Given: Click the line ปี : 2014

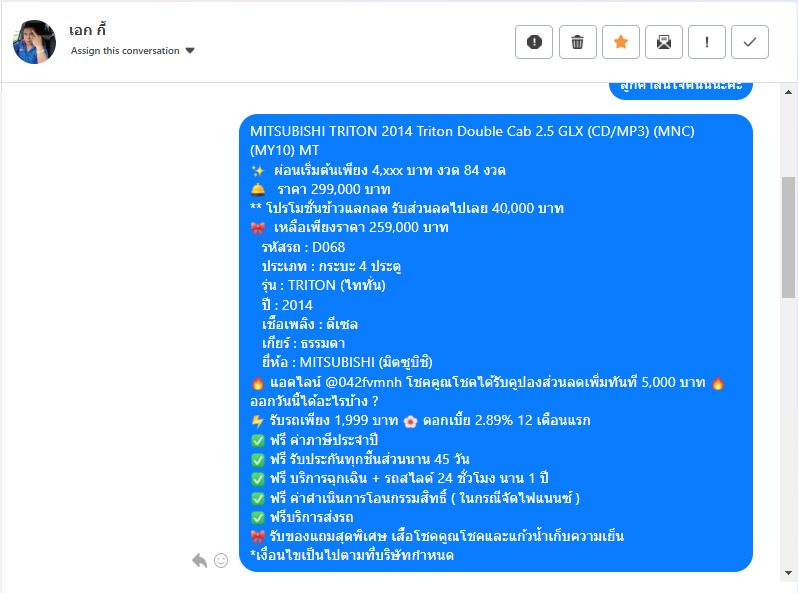Looking at the screenshot, I should point(287,305).
